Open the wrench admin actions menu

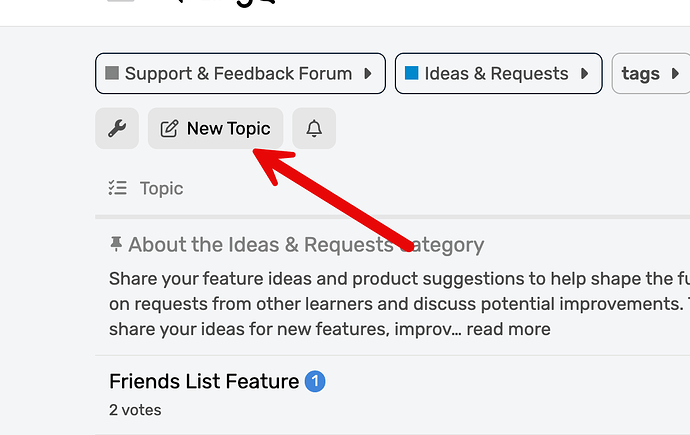pos(117,129)
